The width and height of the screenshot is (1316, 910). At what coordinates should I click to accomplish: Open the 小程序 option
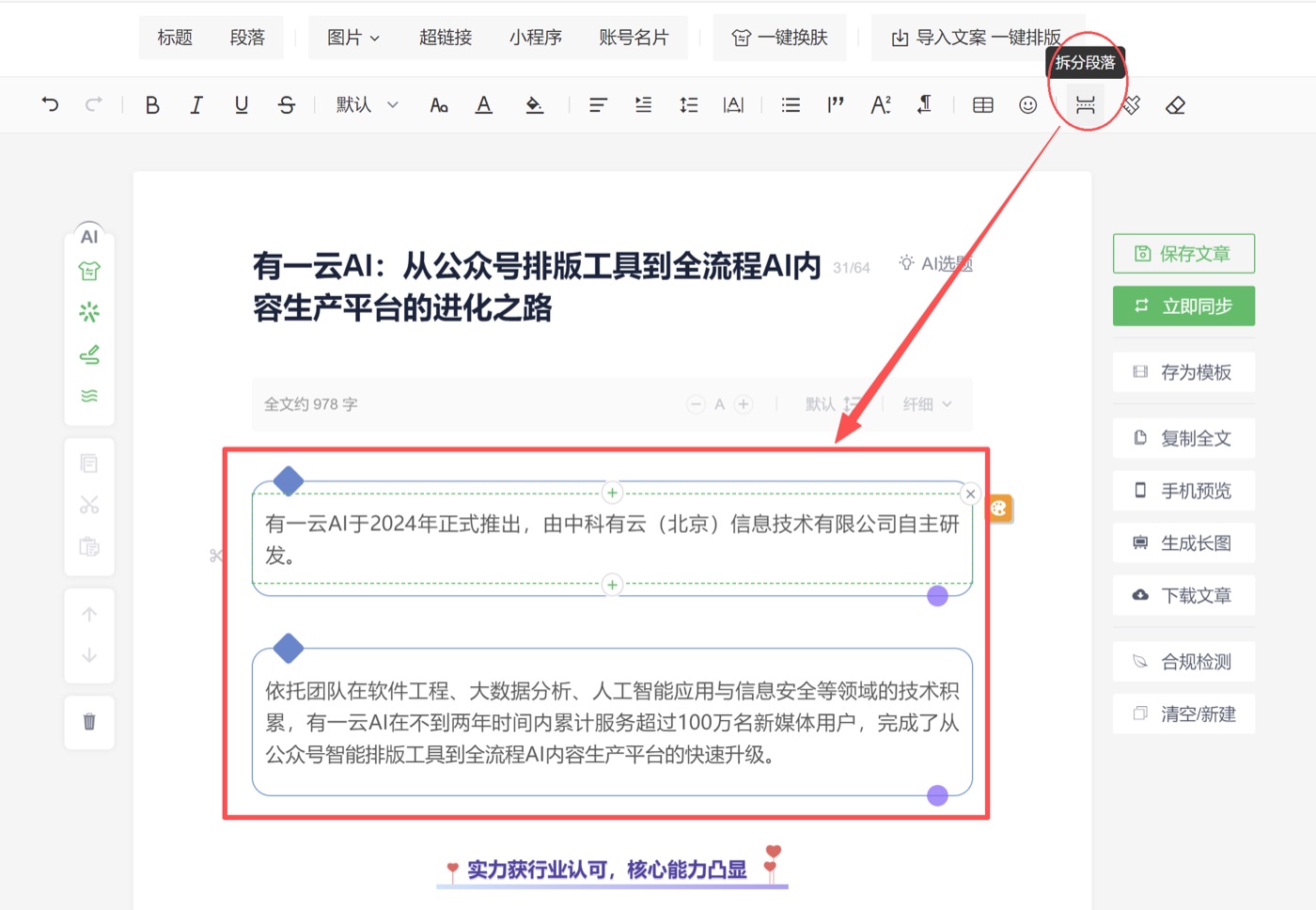tap(536, 38)
